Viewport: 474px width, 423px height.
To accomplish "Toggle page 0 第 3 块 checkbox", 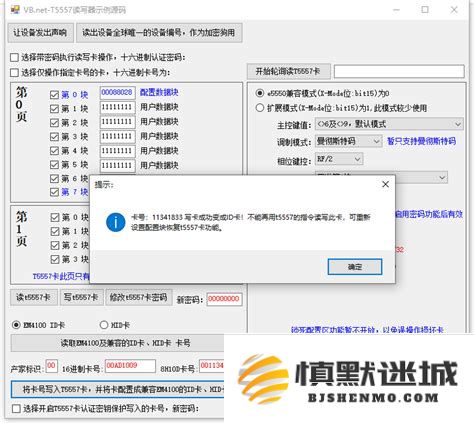I will point(54,137).
